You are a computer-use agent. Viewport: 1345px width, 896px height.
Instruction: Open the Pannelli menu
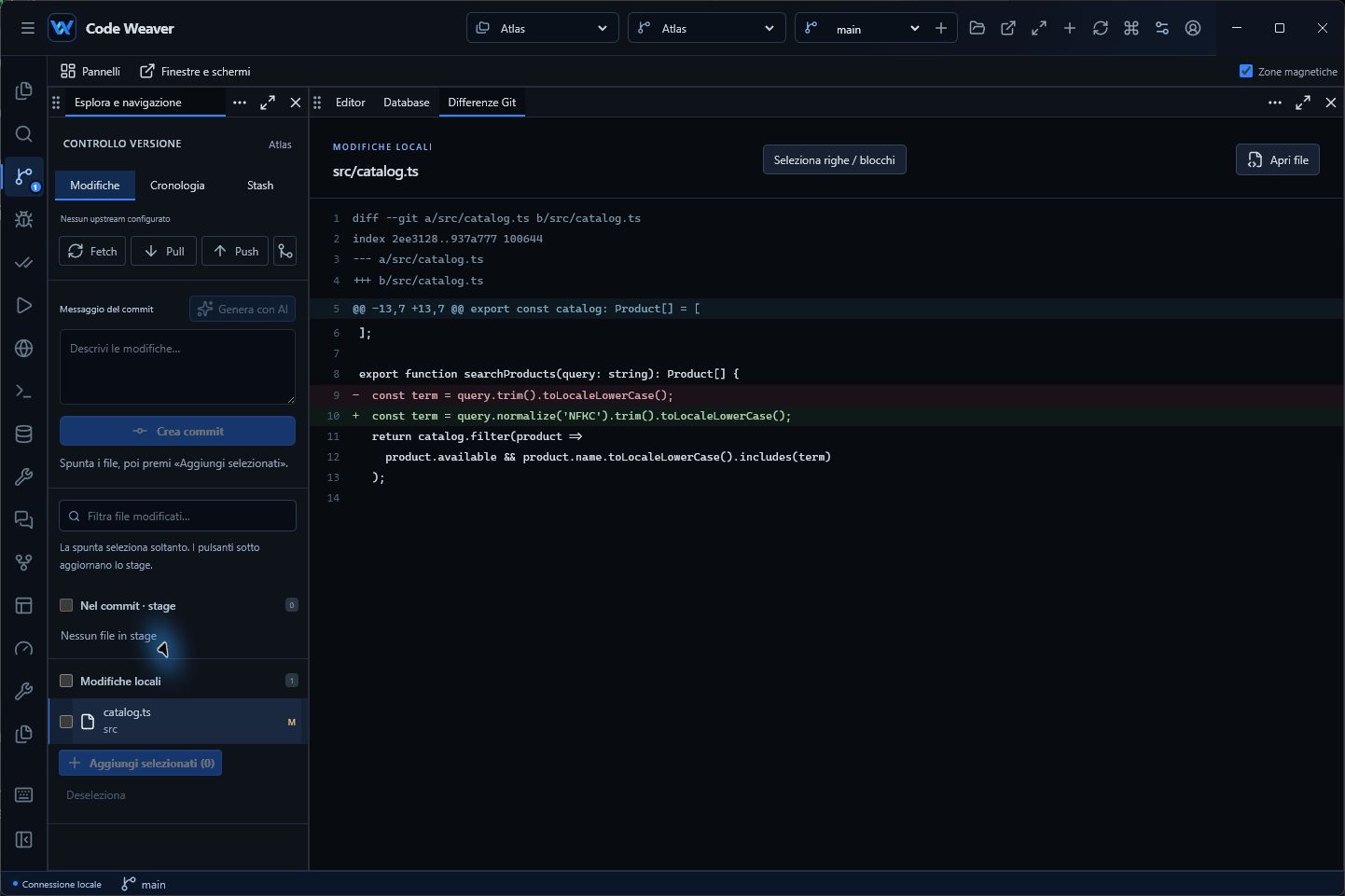click(90, 71)
